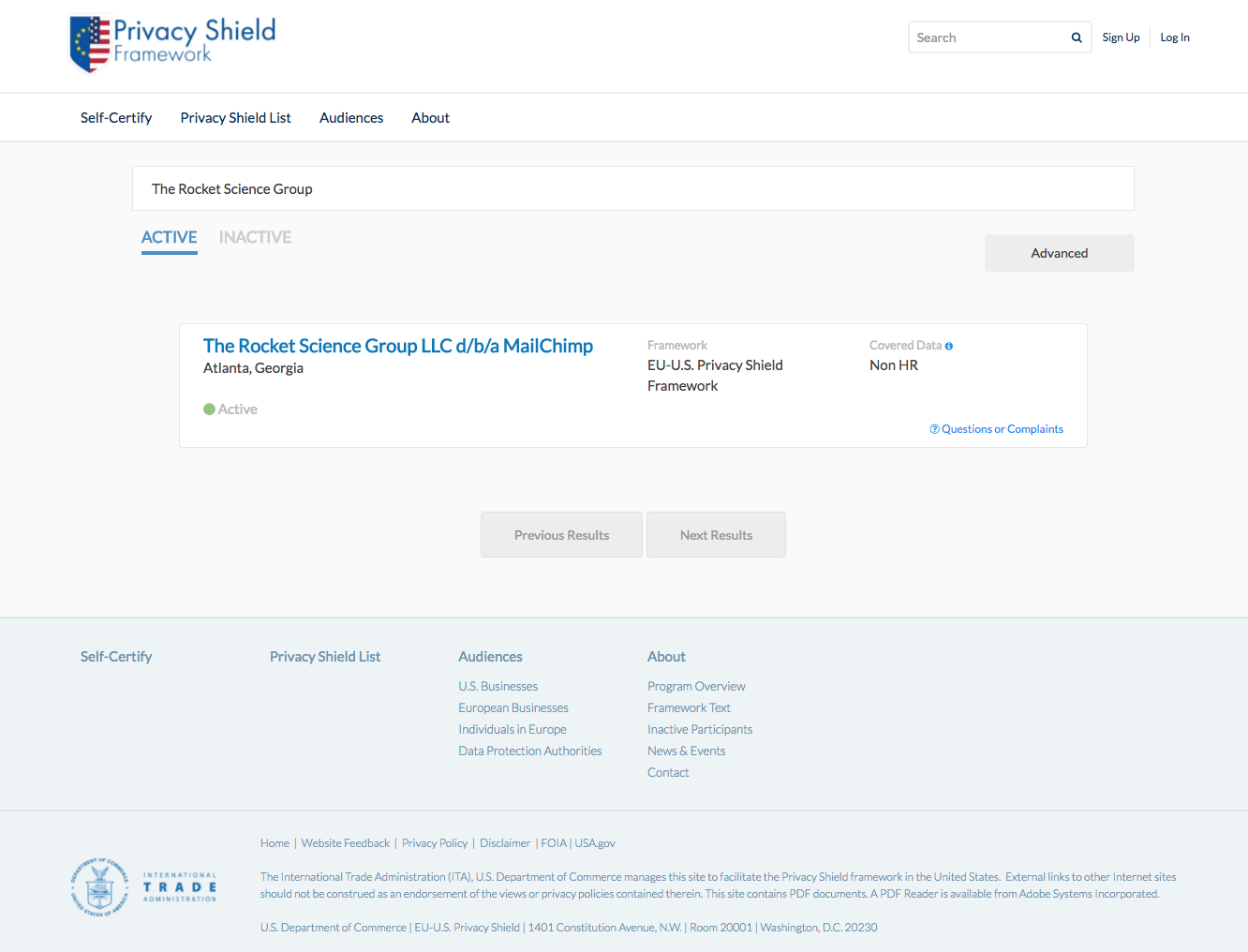
Task: Click the FOIA footer link
Action: tap(554, 843)
